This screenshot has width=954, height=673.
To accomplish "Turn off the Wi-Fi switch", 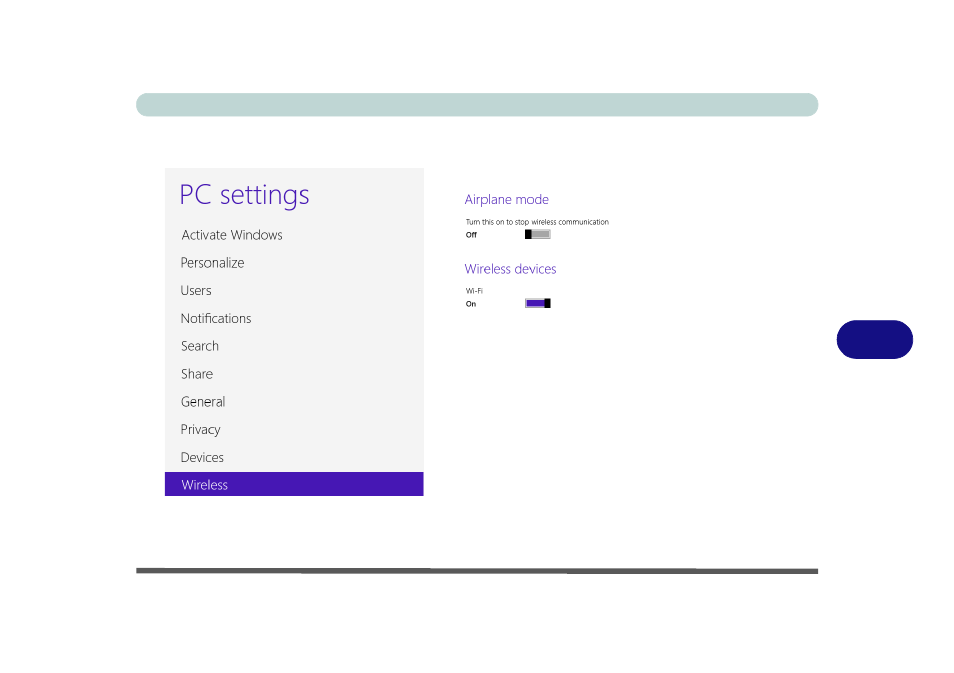I will pos(537,303).
